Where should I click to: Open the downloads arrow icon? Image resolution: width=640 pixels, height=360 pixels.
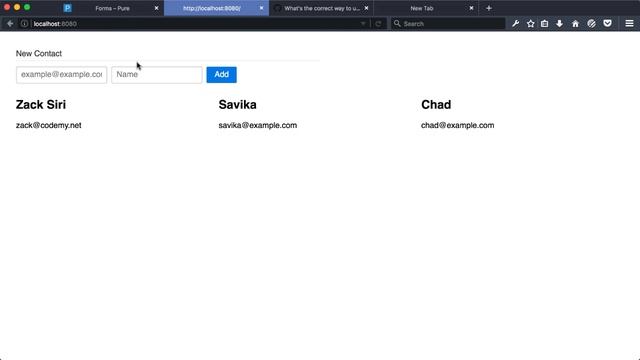[559, 24]
